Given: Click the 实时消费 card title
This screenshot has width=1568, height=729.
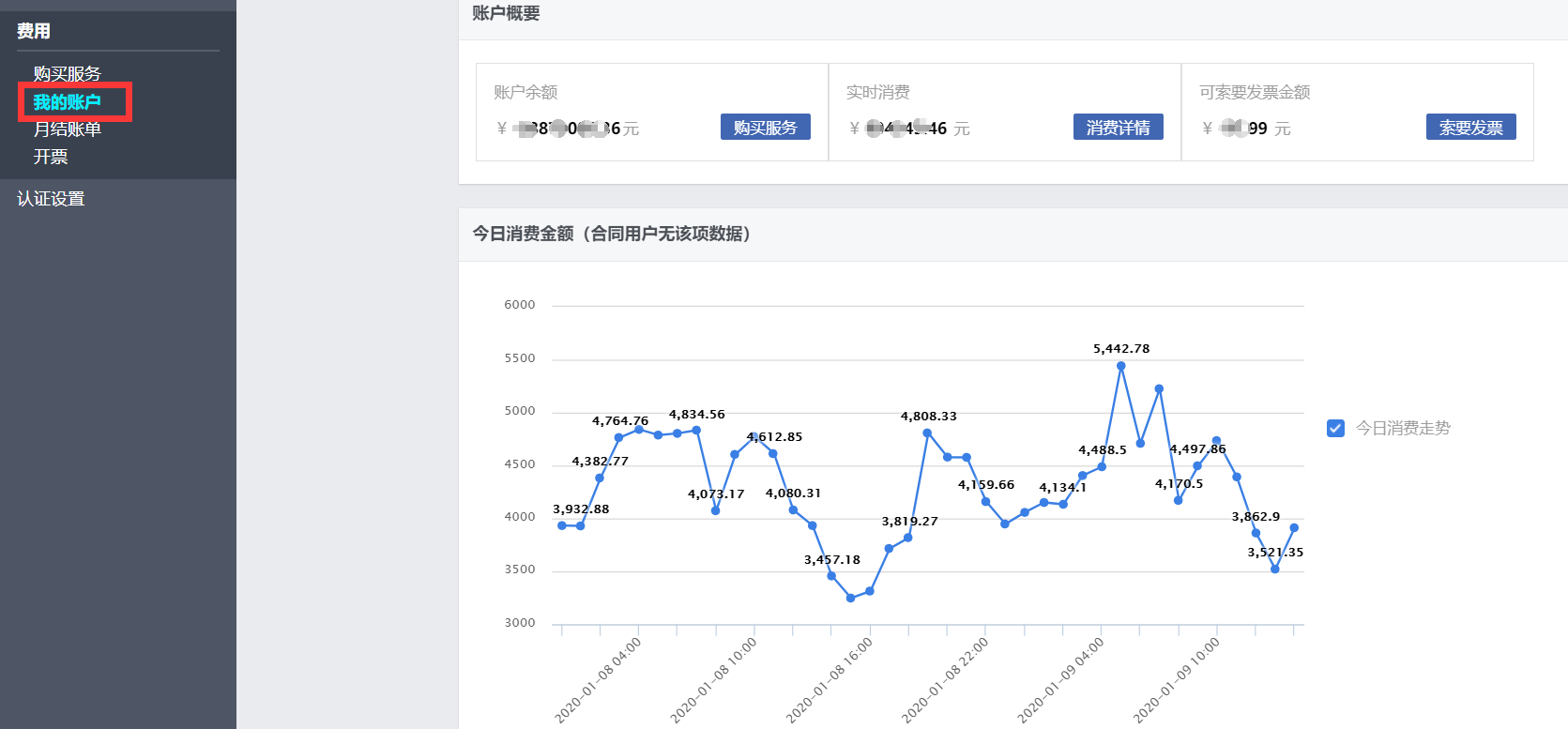Looking at the screenshot, I should [x=878, y=92].
